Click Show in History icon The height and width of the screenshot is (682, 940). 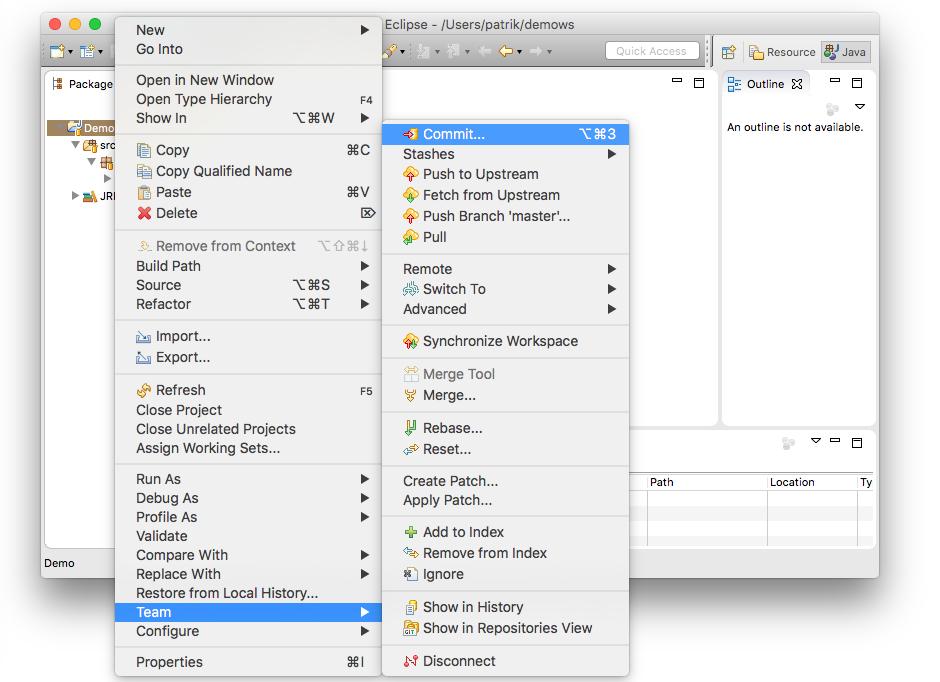[x=411, y=608]
